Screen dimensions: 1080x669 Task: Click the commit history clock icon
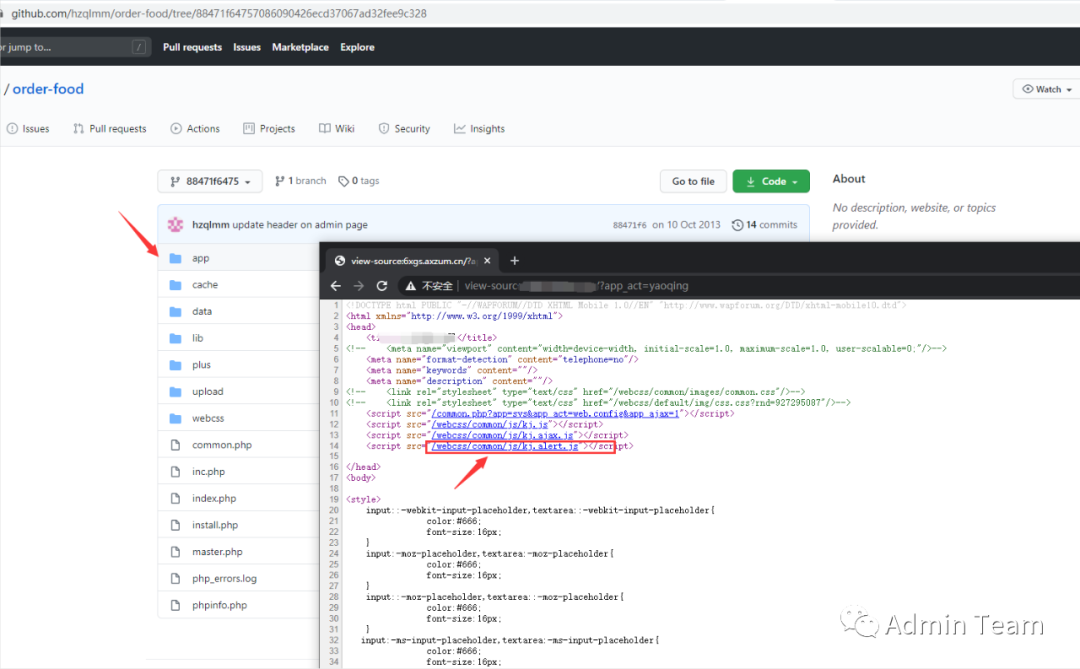click(737, 225)
